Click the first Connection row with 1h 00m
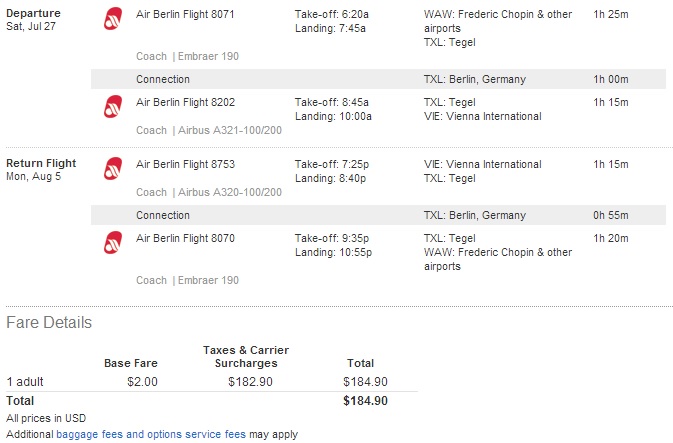The width and height of the screenshot is (673, 443). [378, 79]
